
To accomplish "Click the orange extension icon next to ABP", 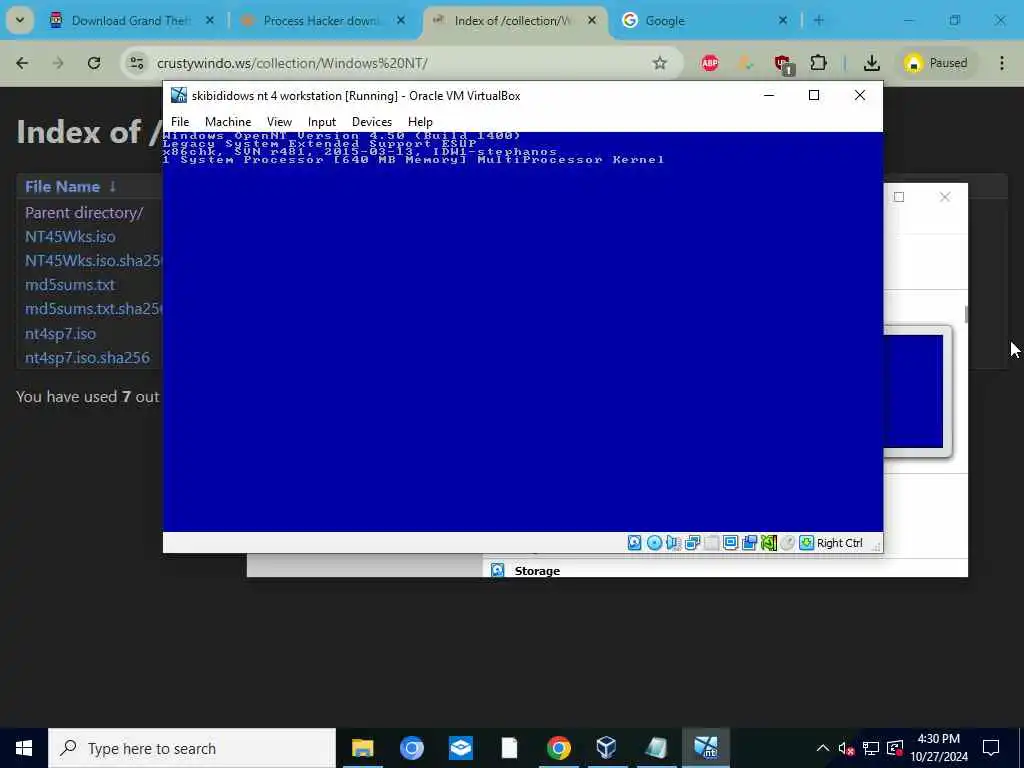I will (745, 63).
